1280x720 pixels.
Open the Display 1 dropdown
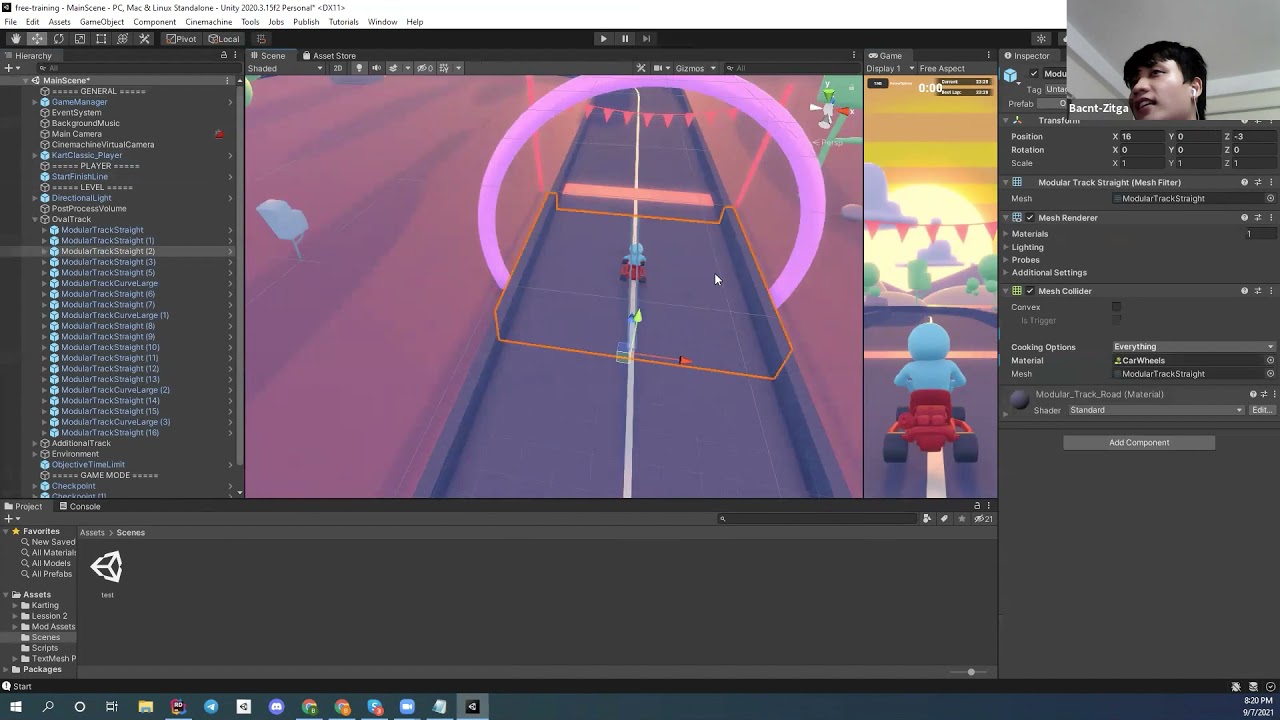tap(890, 68)
